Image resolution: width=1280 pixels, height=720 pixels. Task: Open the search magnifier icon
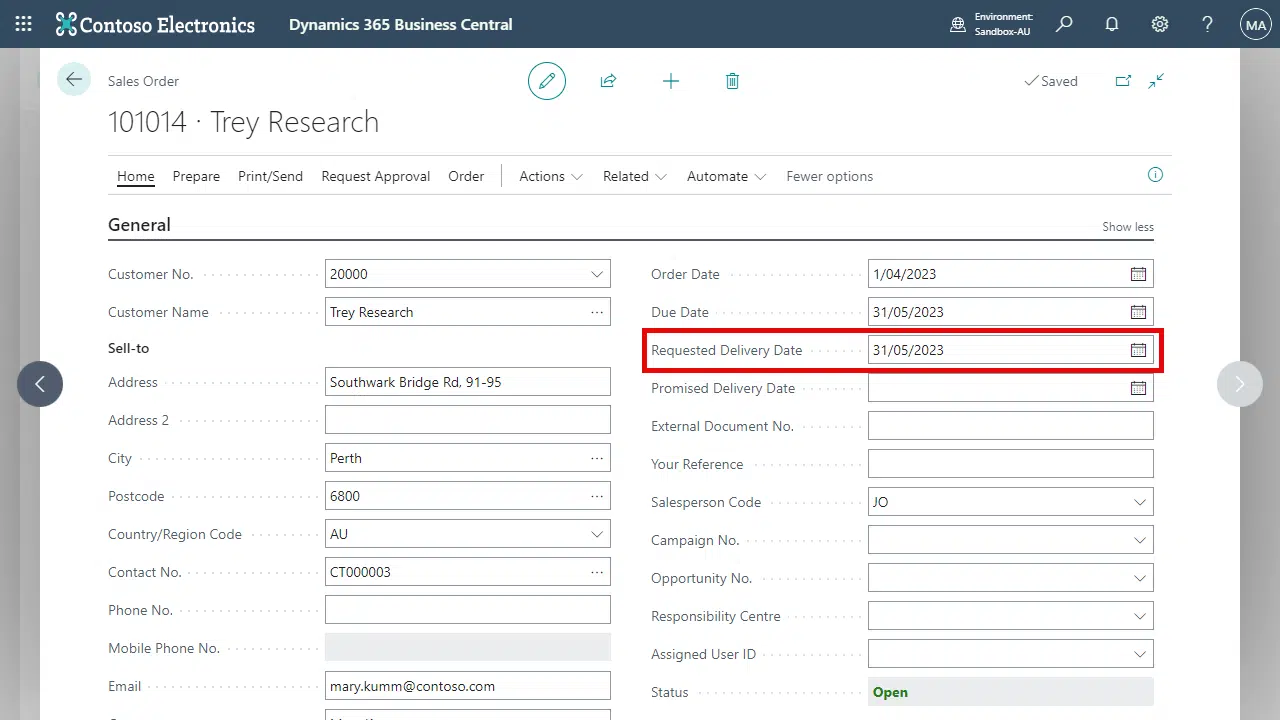pos(1064,24)
